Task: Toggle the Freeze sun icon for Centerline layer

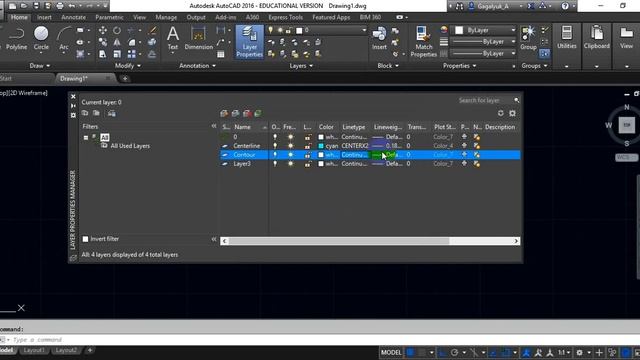Action: [291, 146]
